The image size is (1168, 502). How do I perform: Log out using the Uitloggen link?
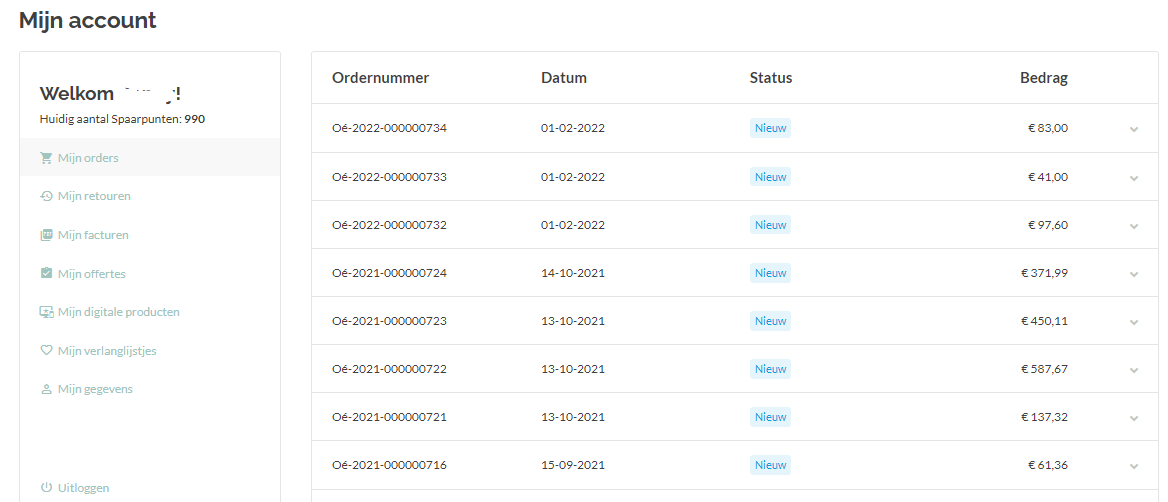coord(83,488)
